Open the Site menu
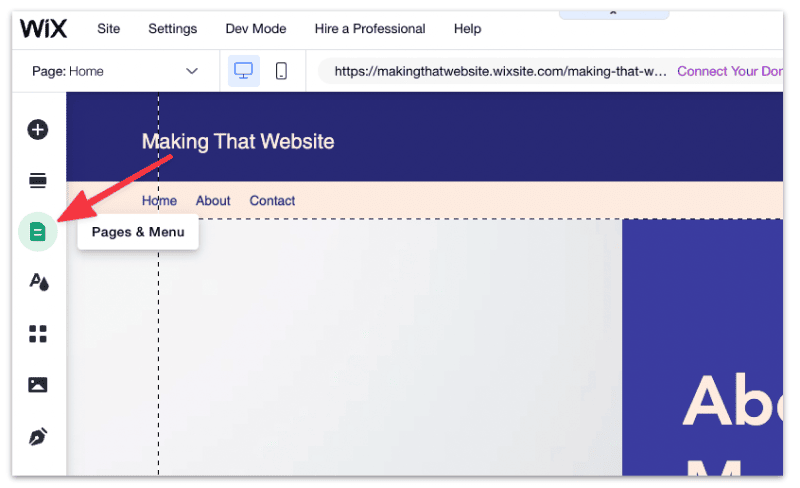The width and height of the screenshot is (800, 488). [x=109, y=29]
